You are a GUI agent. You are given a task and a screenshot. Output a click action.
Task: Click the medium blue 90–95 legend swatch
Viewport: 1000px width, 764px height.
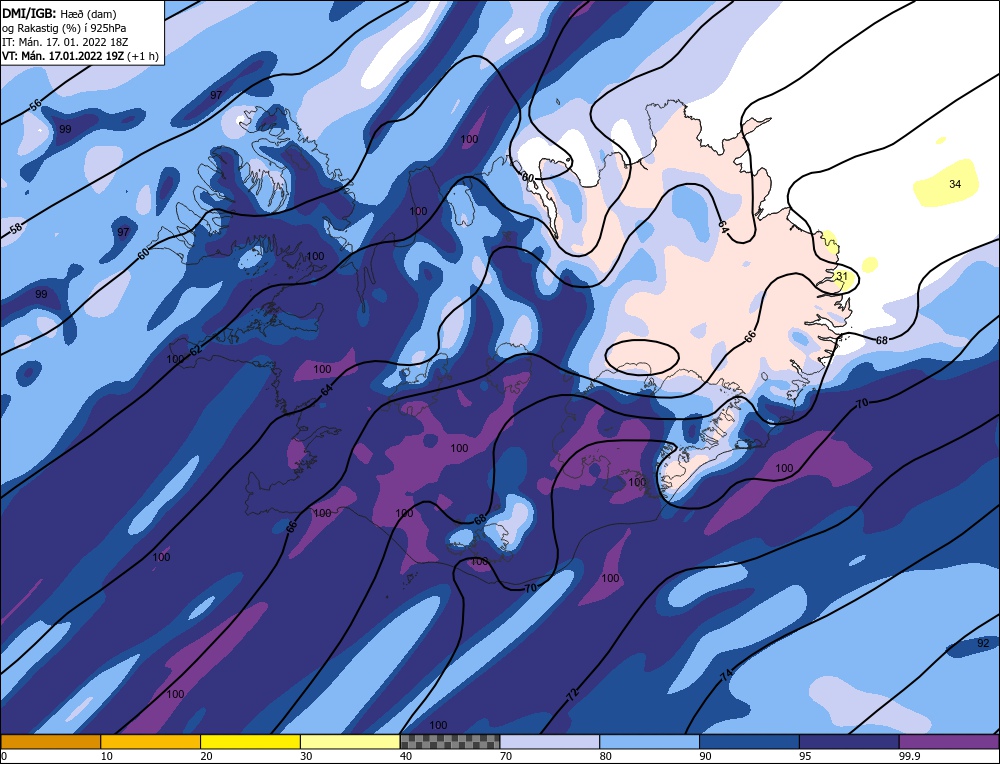749,741
